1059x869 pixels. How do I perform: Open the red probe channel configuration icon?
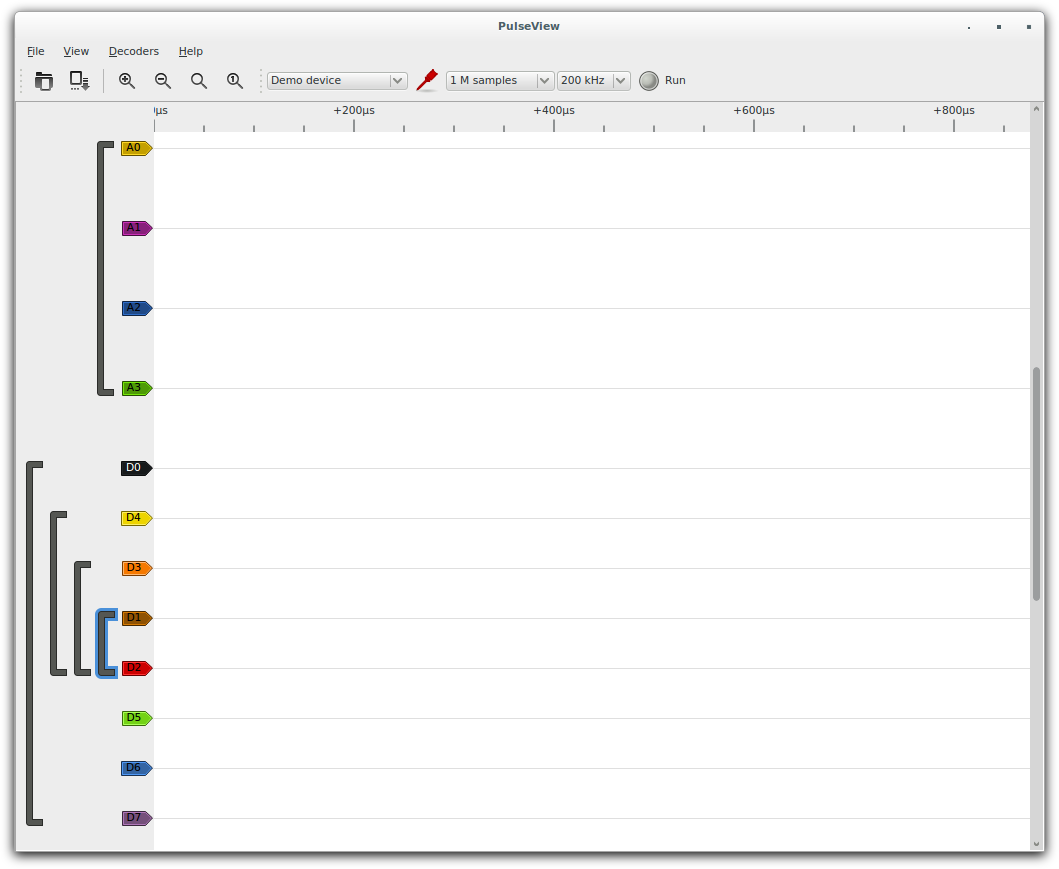click(x=427, y=80)
